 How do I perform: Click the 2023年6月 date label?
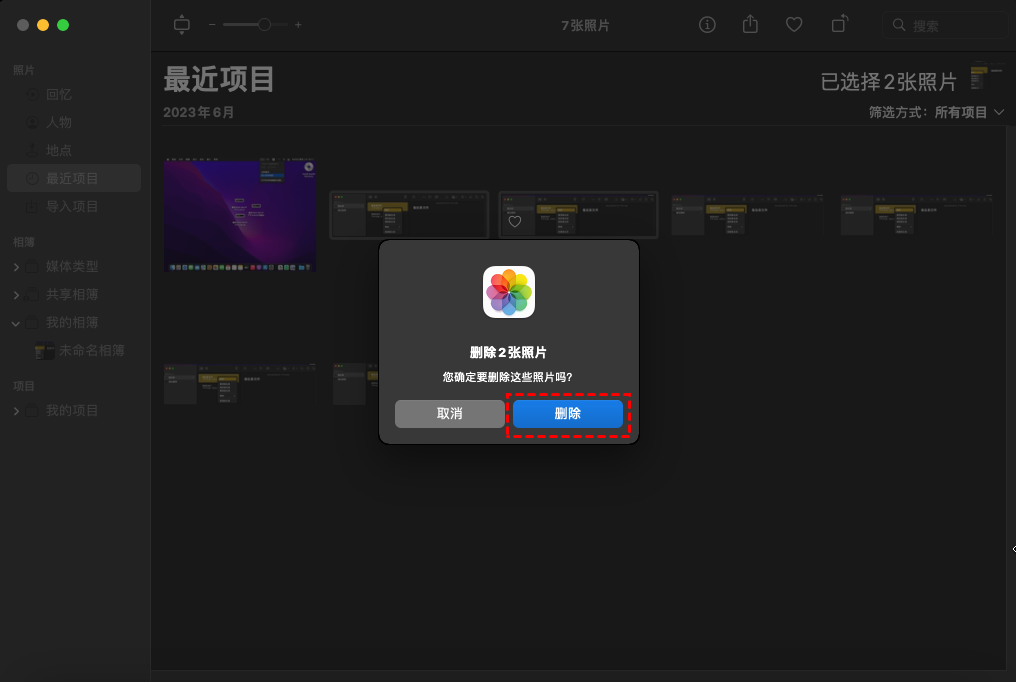coord(198,113)
